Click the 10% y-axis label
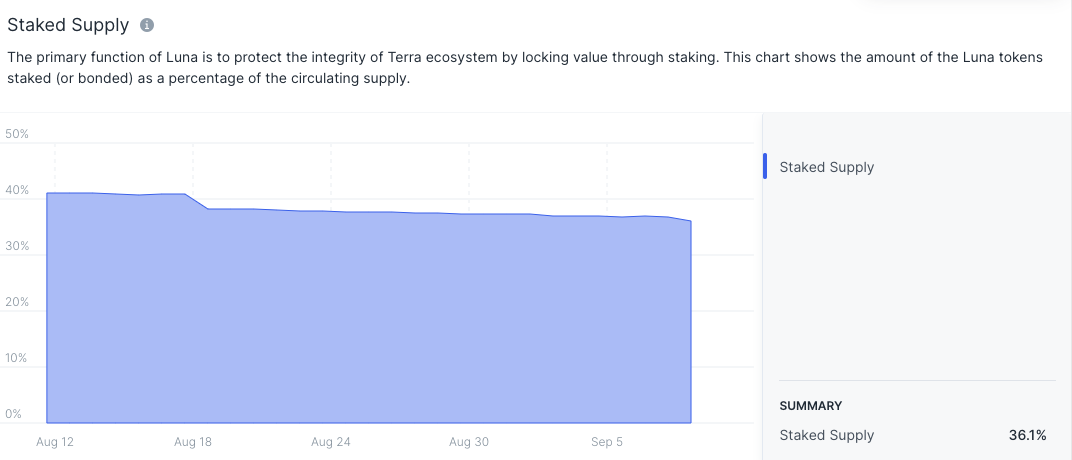Image resolution: width=1072 pixels, height=460 pixels. click(17, 358)
